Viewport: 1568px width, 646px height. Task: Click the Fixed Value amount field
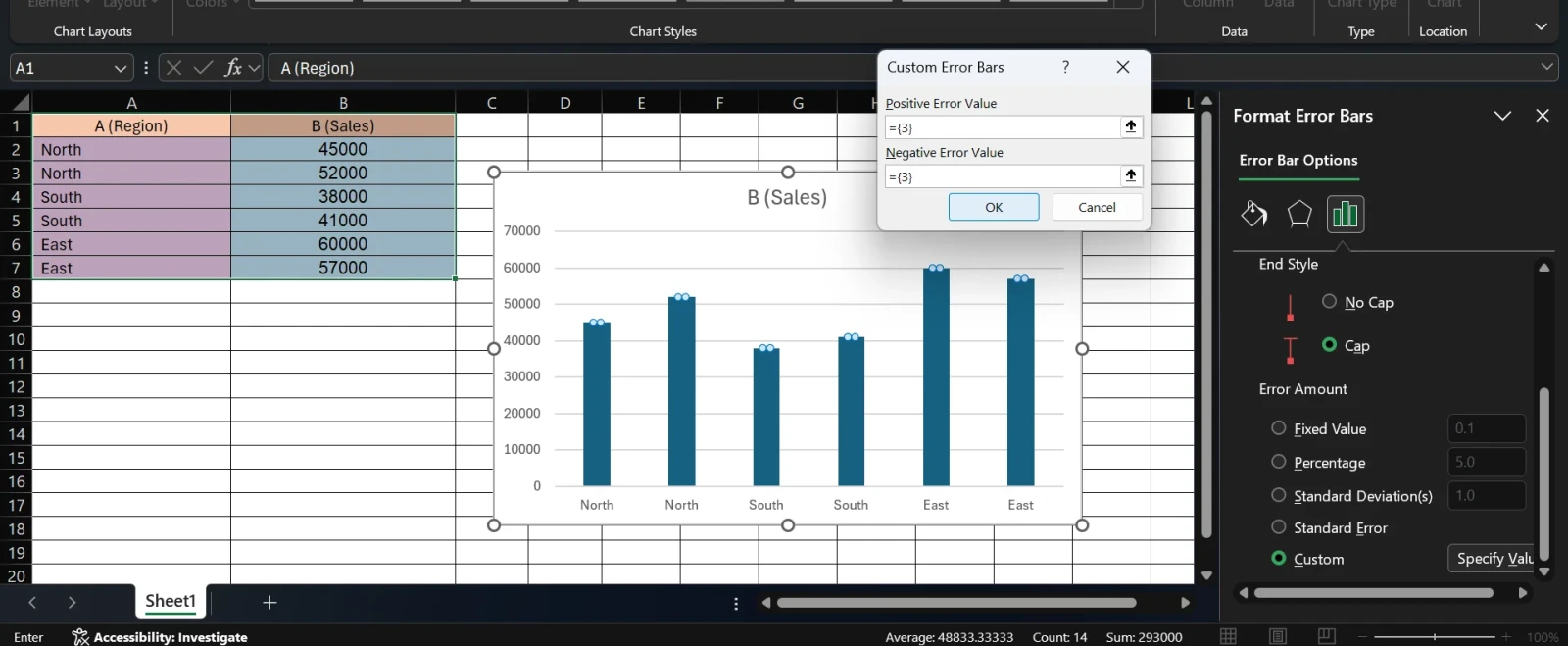pyautogui.click(x=1487, y=428)
